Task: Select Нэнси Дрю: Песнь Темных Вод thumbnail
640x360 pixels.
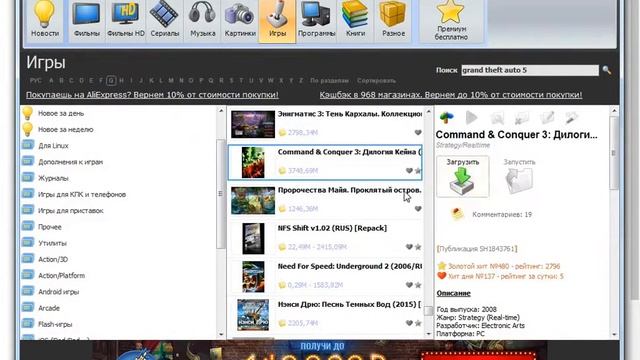Action: pos(253,315)
